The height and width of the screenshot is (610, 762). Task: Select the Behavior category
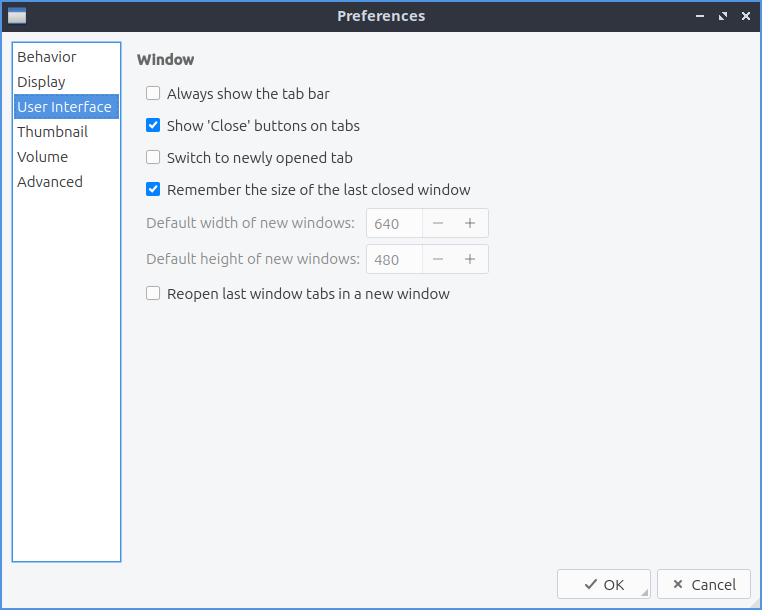click(47, 57)
